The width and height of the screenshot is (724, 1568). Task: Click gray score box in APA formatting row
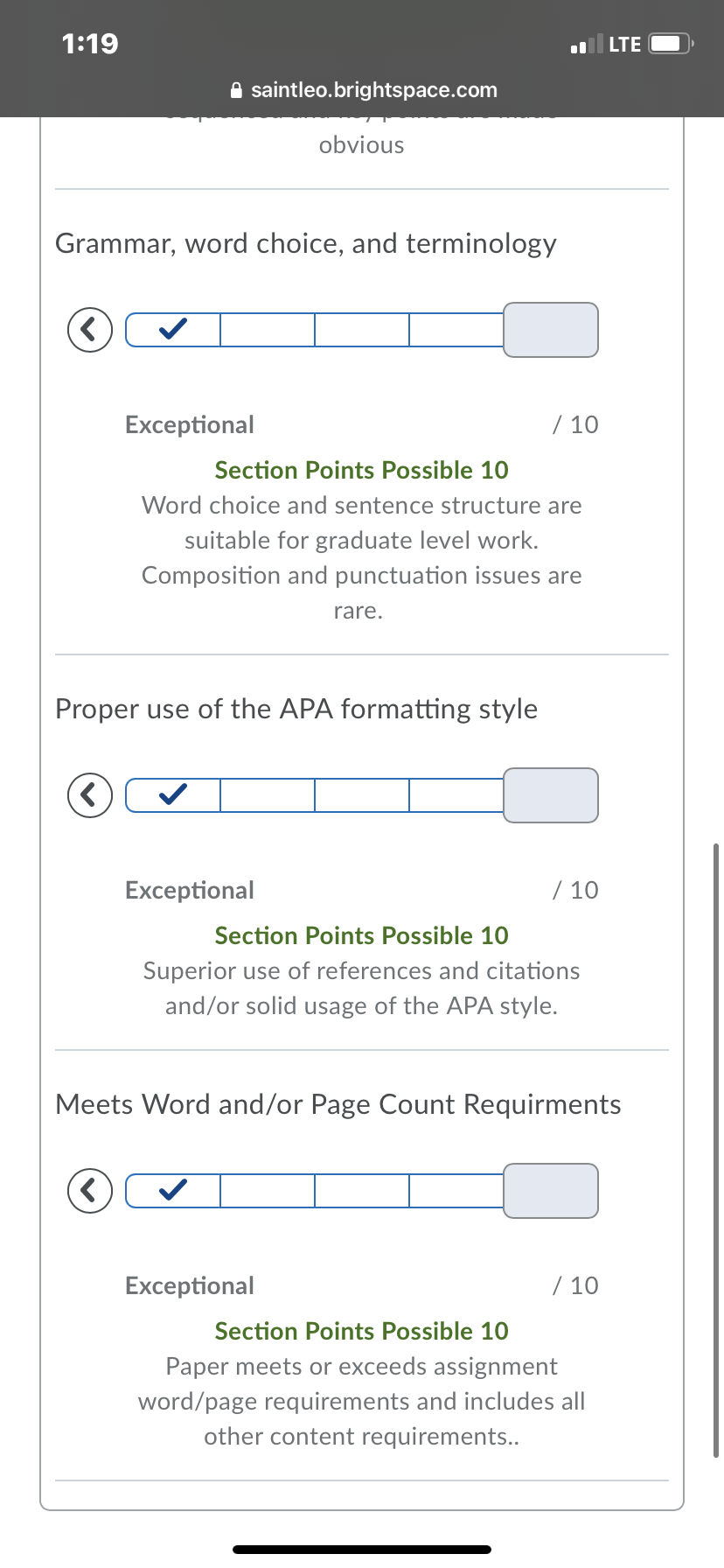click(551, 795)
